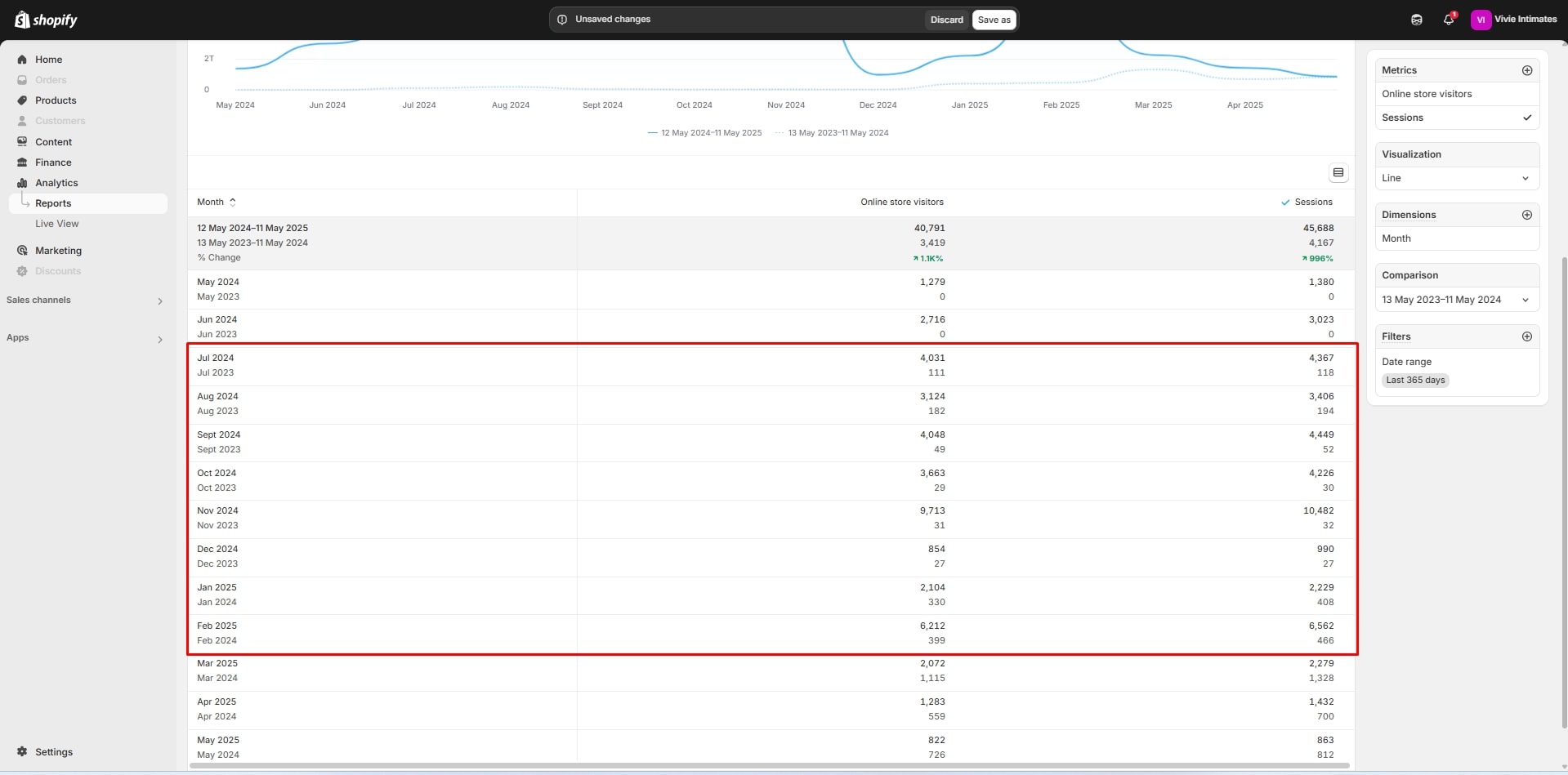Toggle the Sessions column header checkmark
Screen dimensions: 1568x775
[x=1285, y=203]
